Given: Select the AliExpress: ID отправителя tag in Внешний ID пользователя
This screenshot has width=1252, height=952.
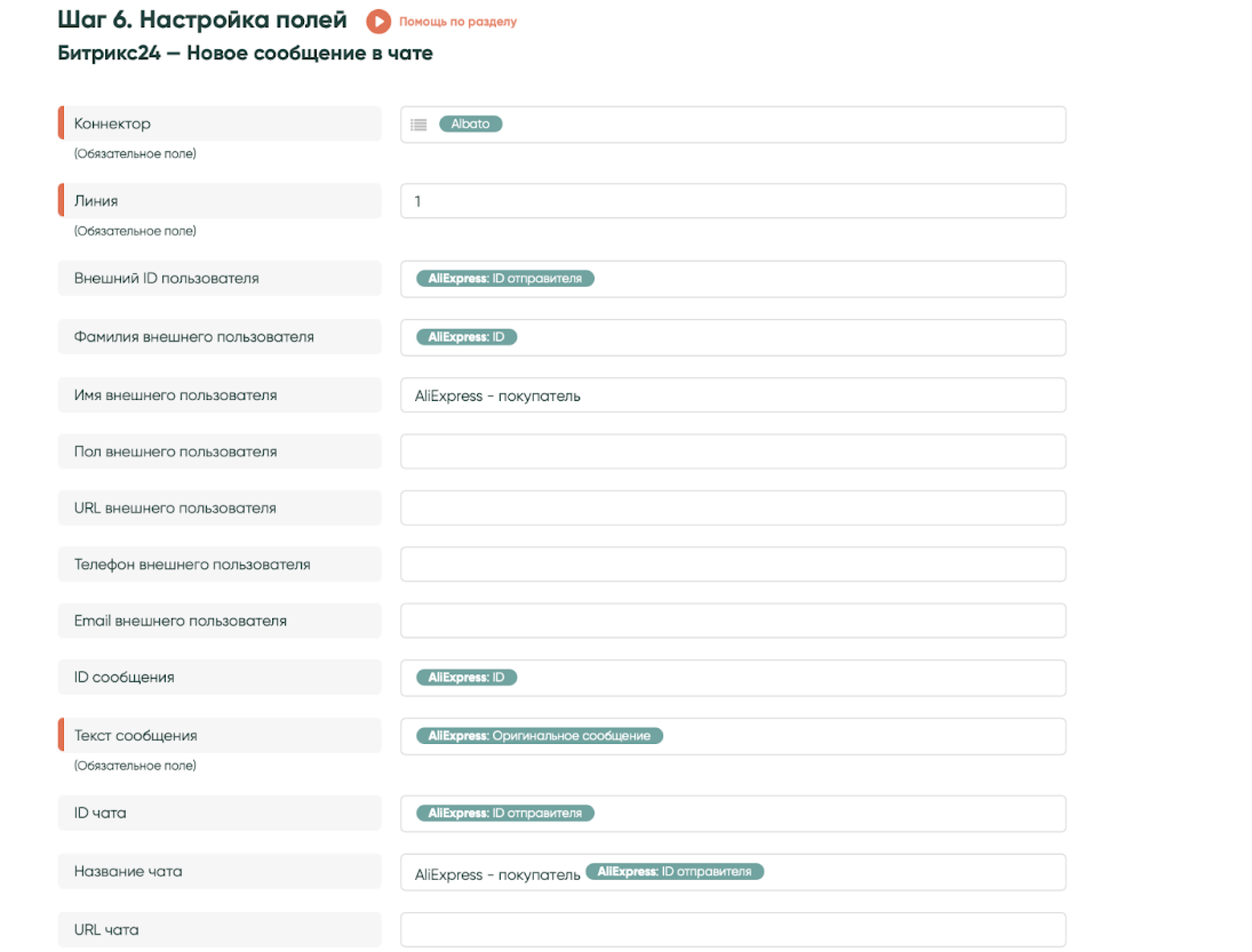Looking at the screenshot, I should [x=505, y=278].
